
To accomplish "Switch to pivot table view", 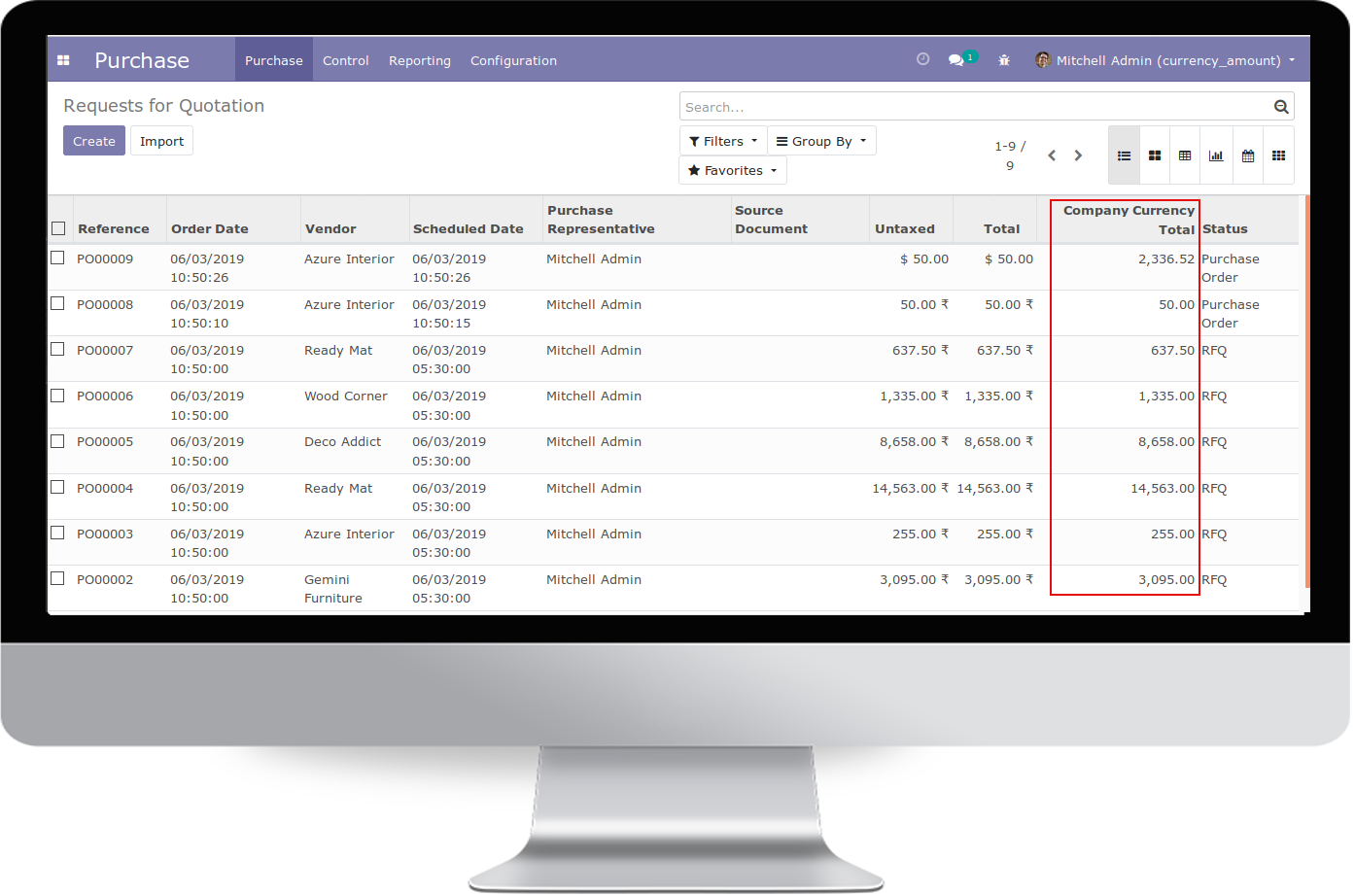I will [1185, 155].
